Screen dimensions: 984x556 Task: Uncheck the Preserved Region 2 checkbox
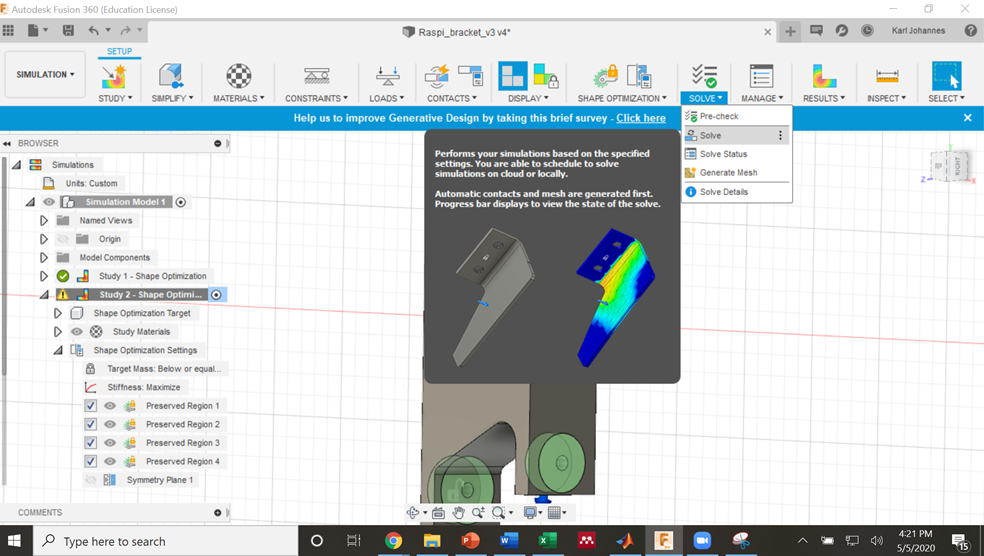[90, 424]
